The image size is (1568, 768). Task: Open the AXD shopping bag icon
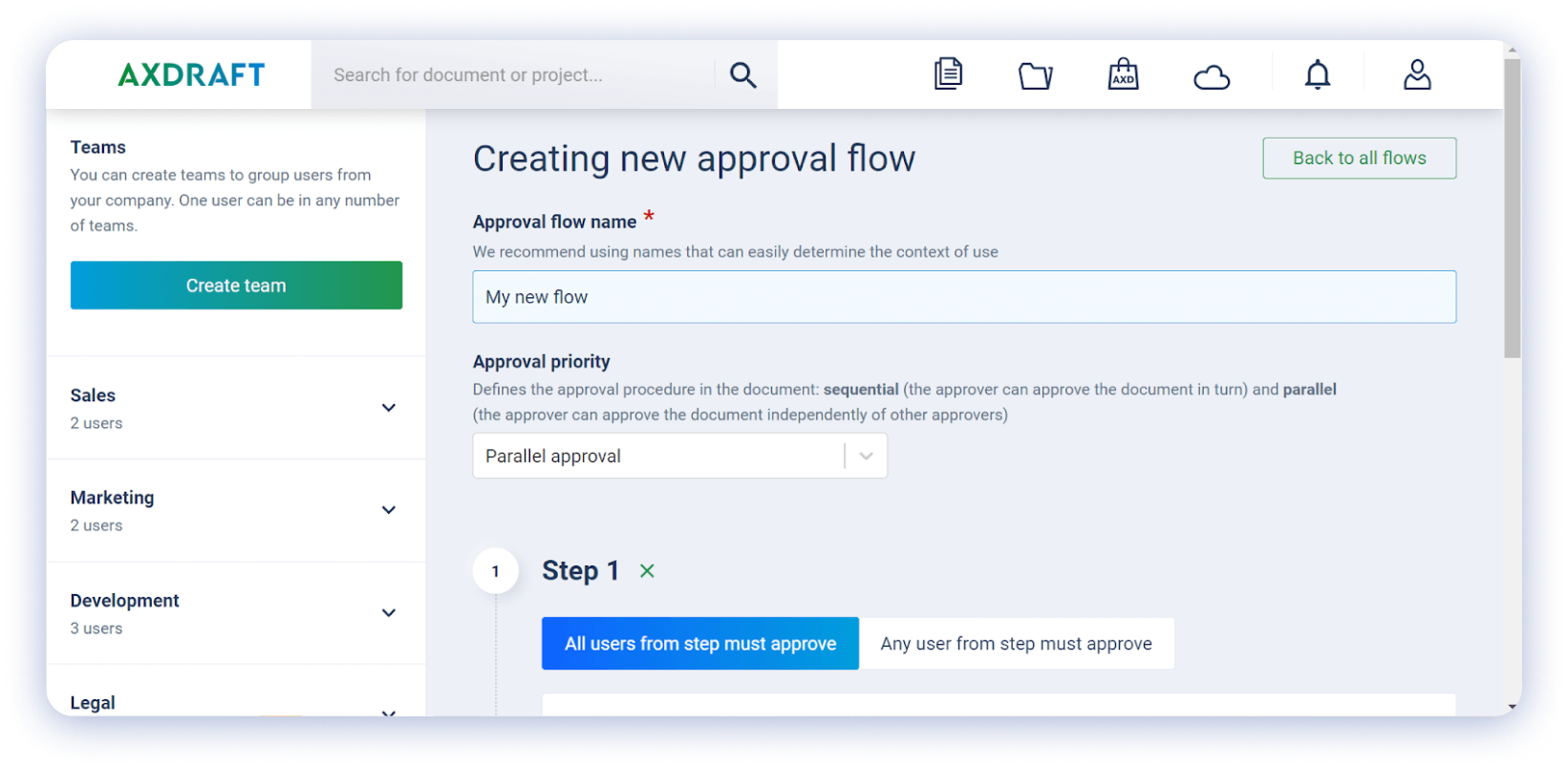(1123, 75)
